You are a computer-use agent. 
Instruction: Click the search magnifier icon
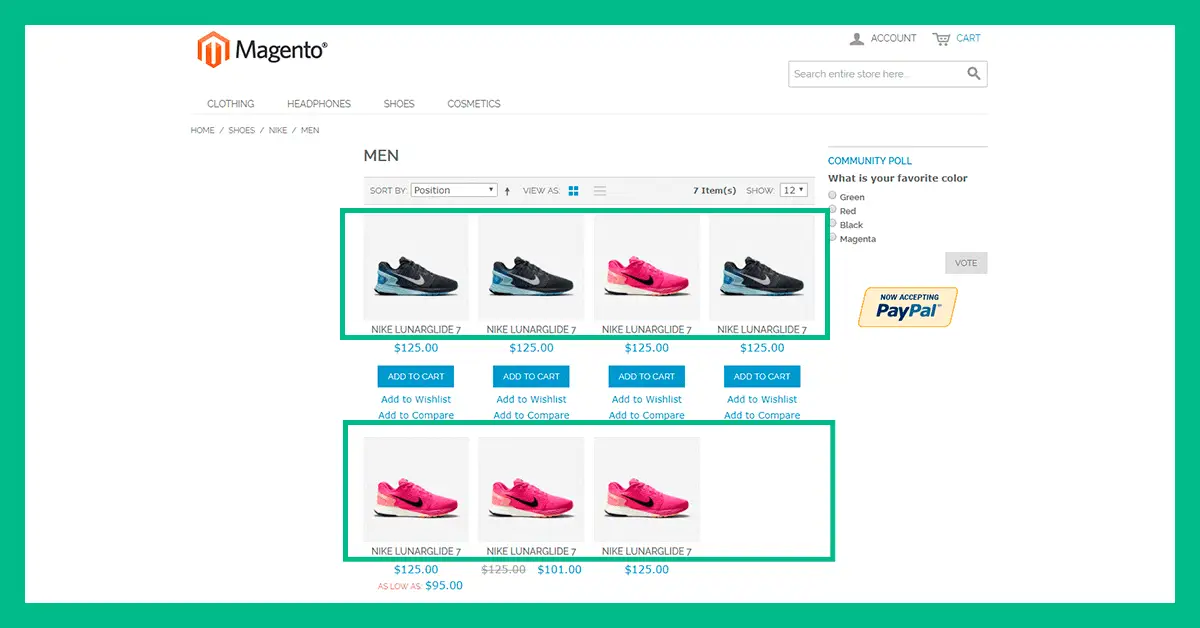click(974, 74)
